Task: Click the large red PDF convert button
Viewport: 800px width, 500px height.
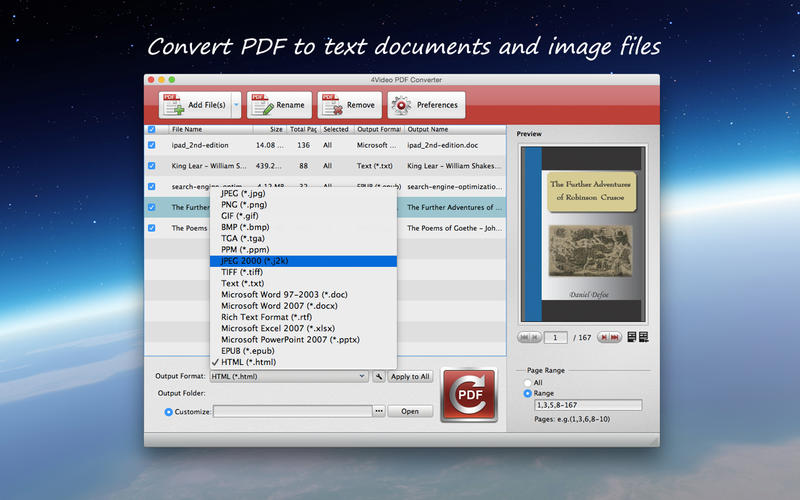Action: tap(469, 395)
